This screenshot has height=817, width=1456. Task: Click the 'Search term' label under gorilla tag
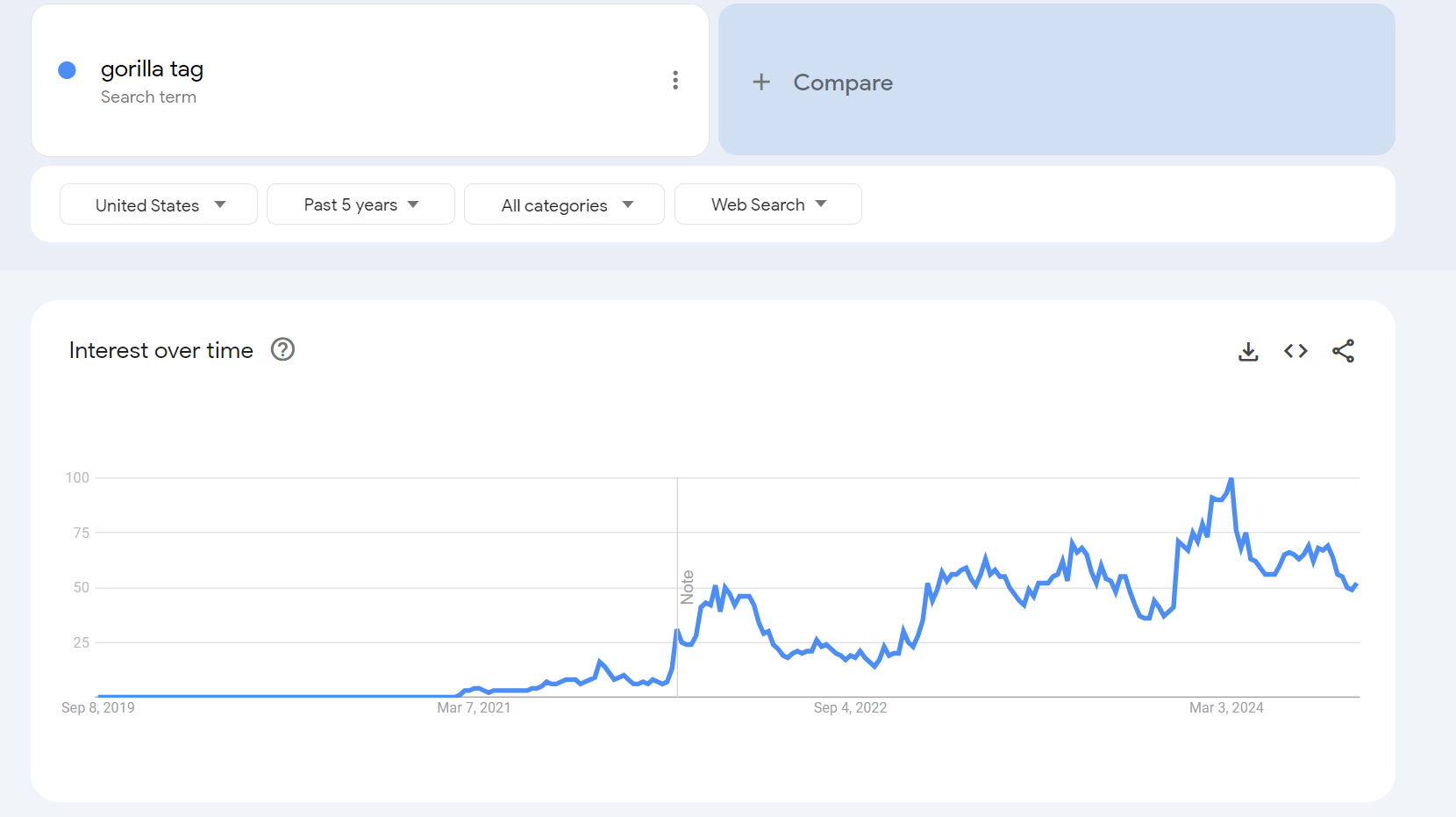[x=148, y=97]
